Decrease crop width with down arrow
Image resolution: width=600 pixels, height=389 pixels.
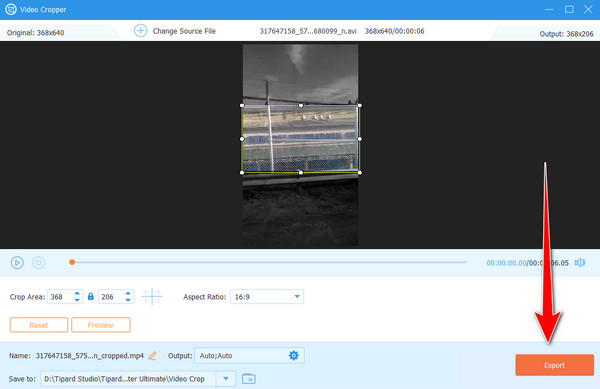77,300
